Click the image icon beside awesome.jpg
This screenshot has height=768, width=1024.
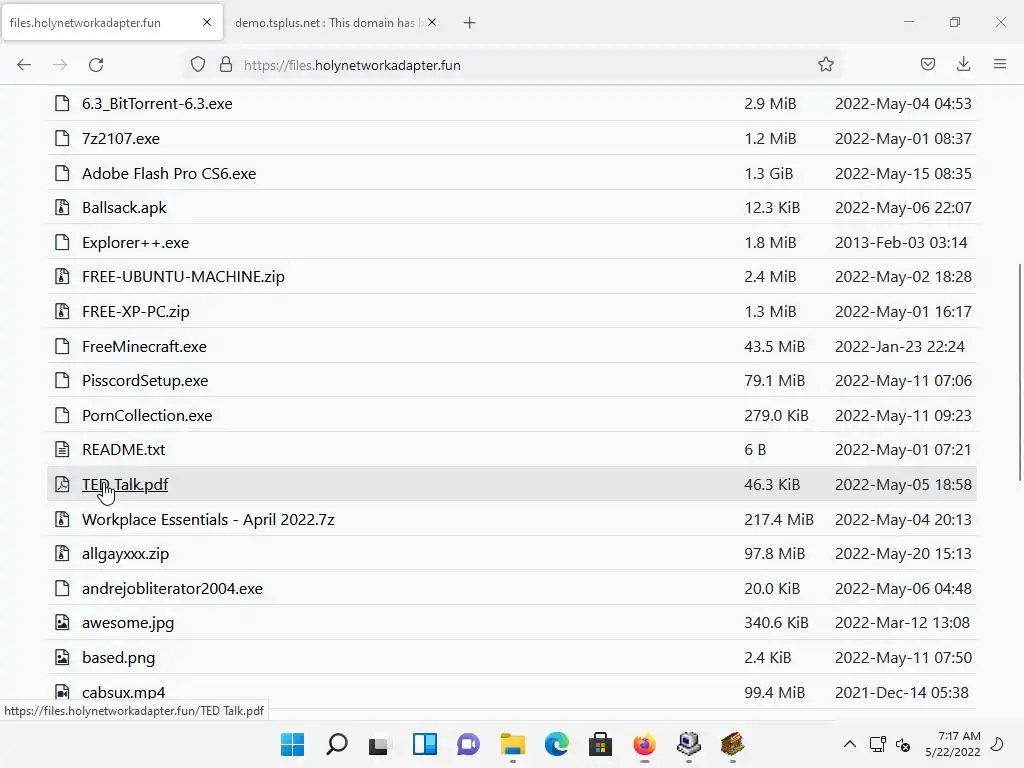(62, 623)
